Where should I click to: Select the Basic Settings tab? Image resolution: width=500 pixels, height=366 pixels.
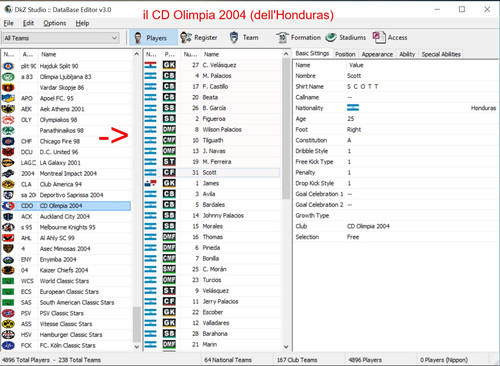(312, 53)
